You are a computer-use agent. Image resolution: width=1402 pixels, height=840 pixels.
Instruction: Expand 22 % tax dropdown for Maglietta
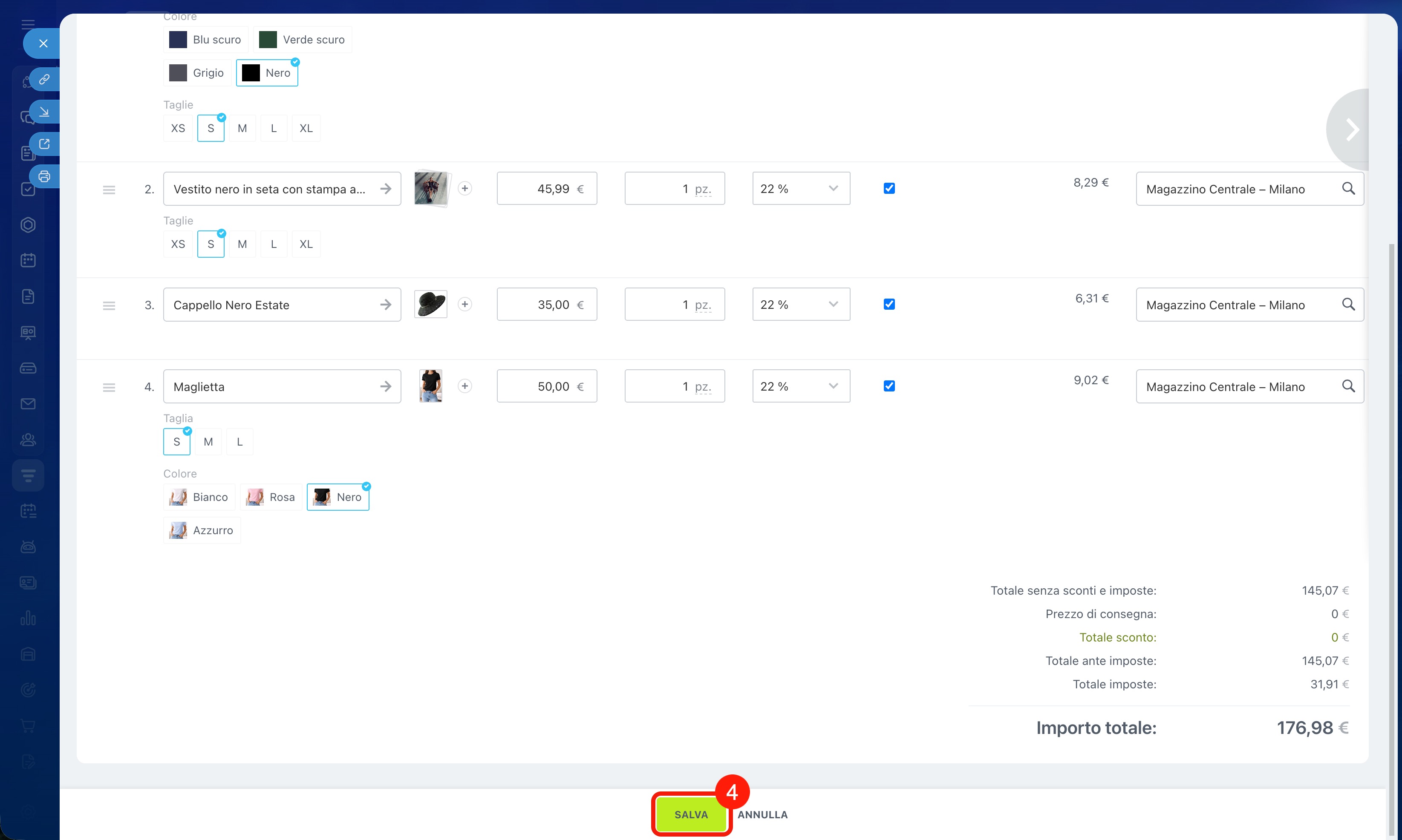pos(801,386)
